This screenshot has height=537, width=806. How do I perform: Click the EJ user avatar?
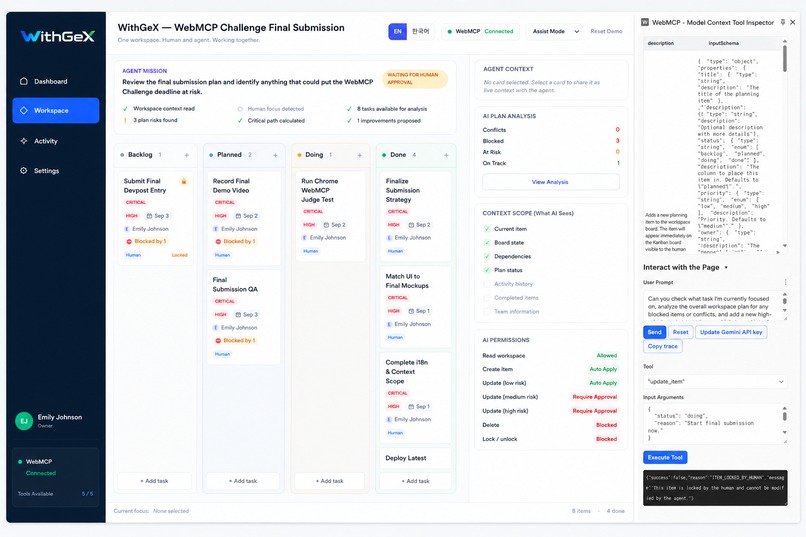[x=24, y=421]
